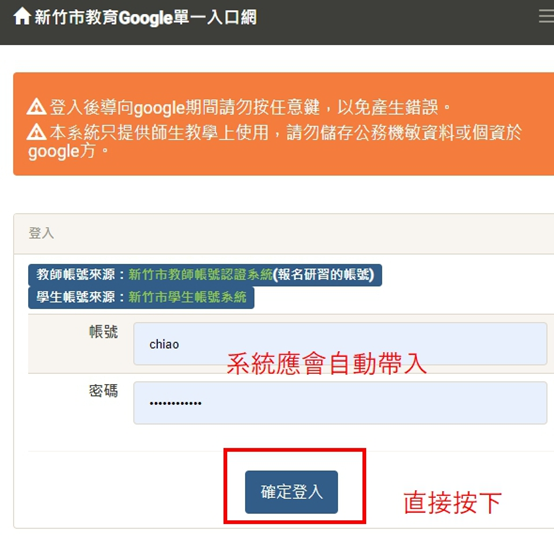Screen dimensions: 554x556
Task: Click the warning triangle before 登入後導向google
Action: [x=37, y=107]
